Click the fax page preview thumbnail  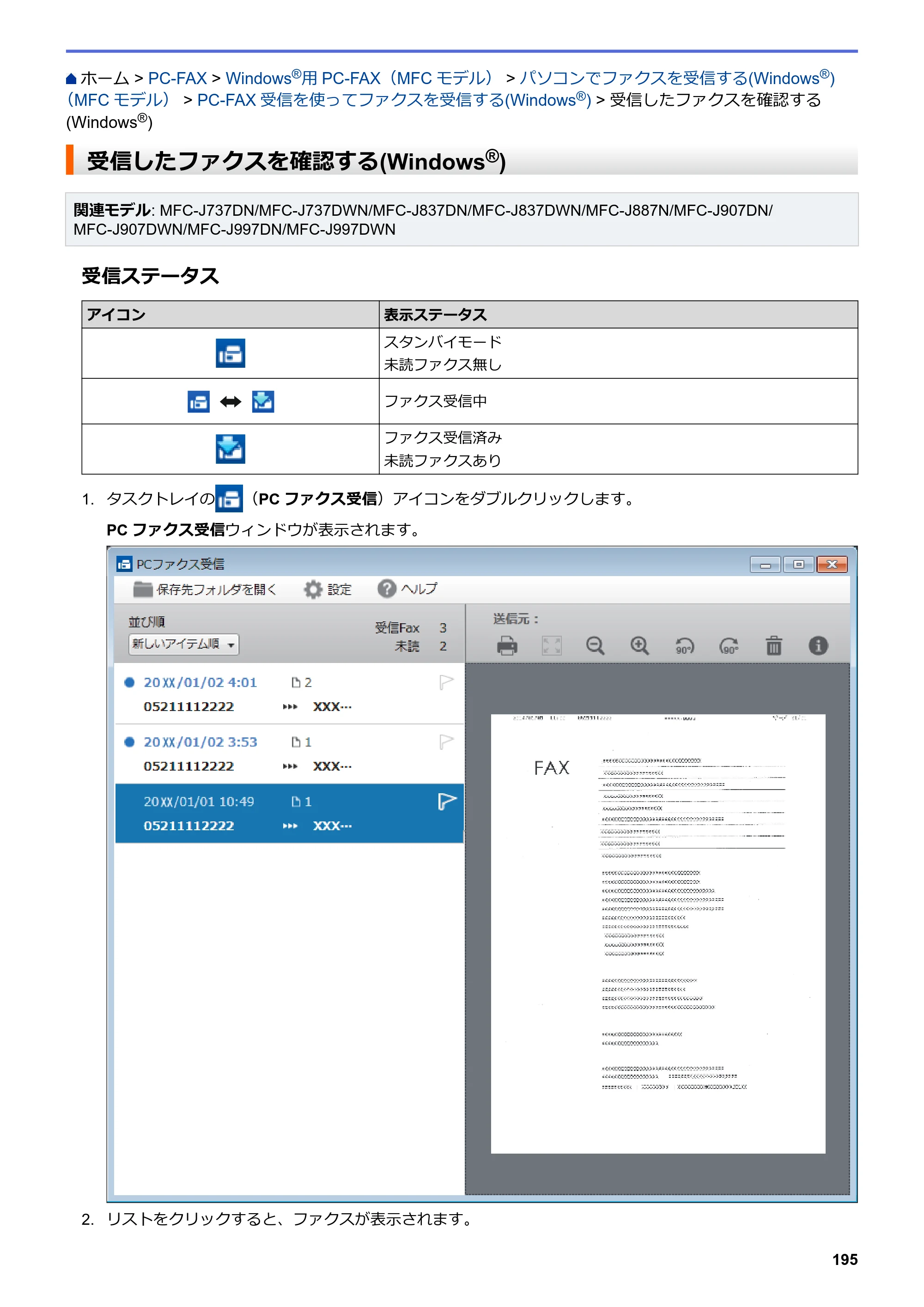click(658, 934)
